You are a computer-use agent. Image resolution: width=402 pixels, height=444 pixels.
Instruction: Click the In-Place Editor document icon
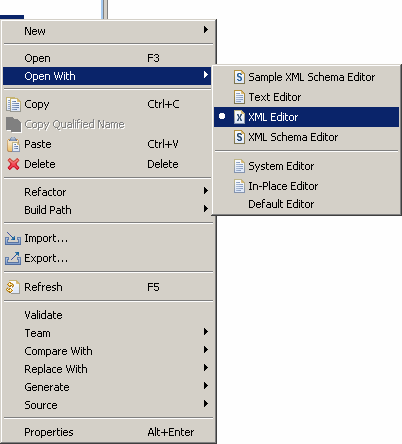pos(239,186)
